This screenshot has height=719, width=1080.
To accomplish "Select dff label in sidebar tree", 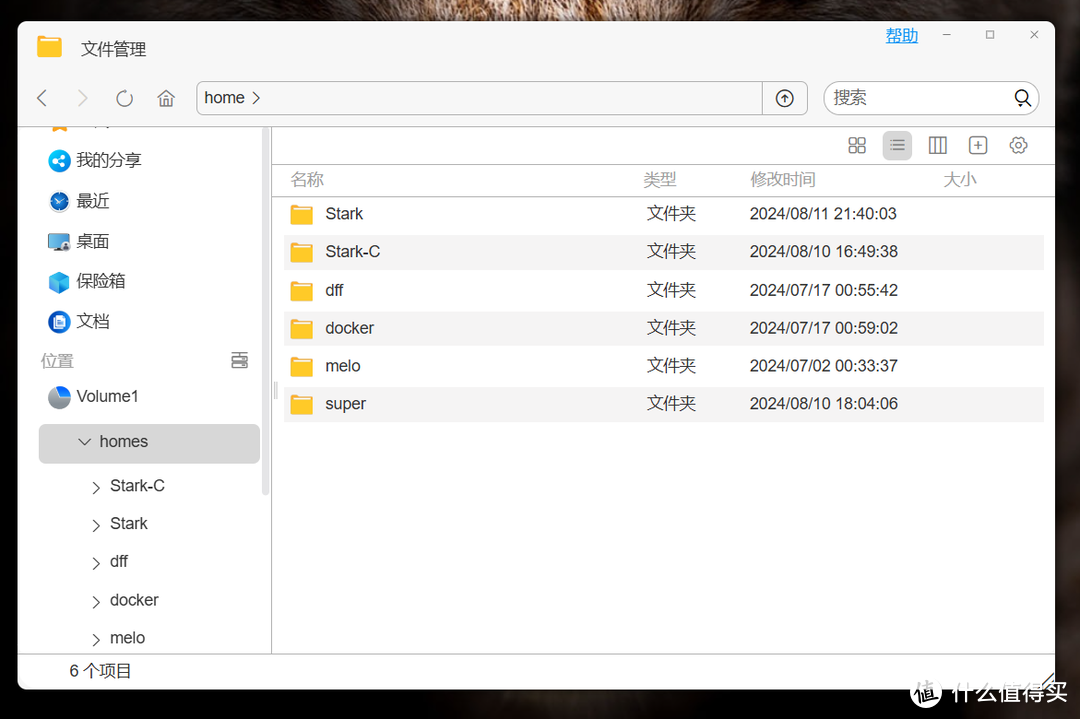I will coord(118,562).
